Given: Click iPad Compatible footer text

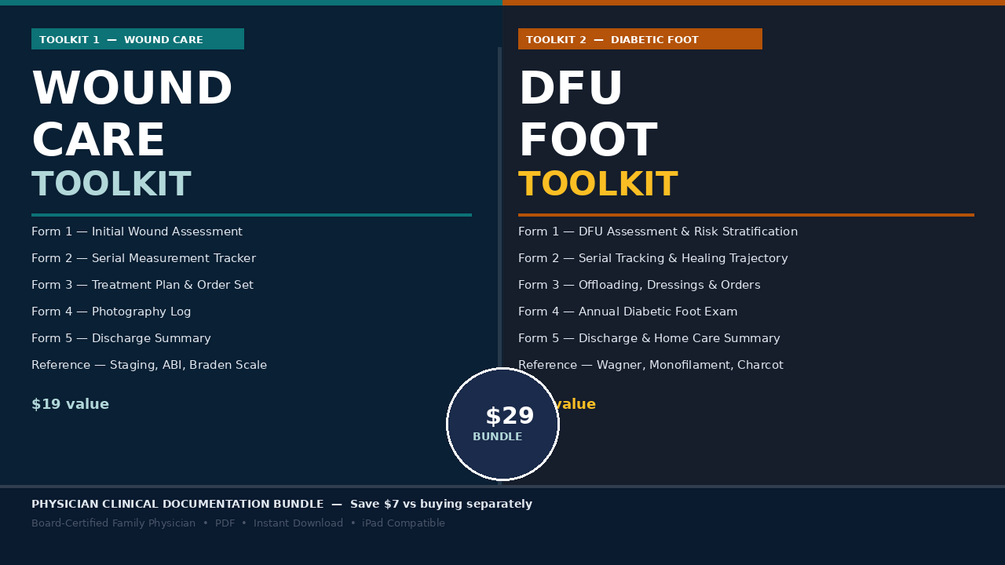Looking at the screenshot, I should [x=403, y=523].
